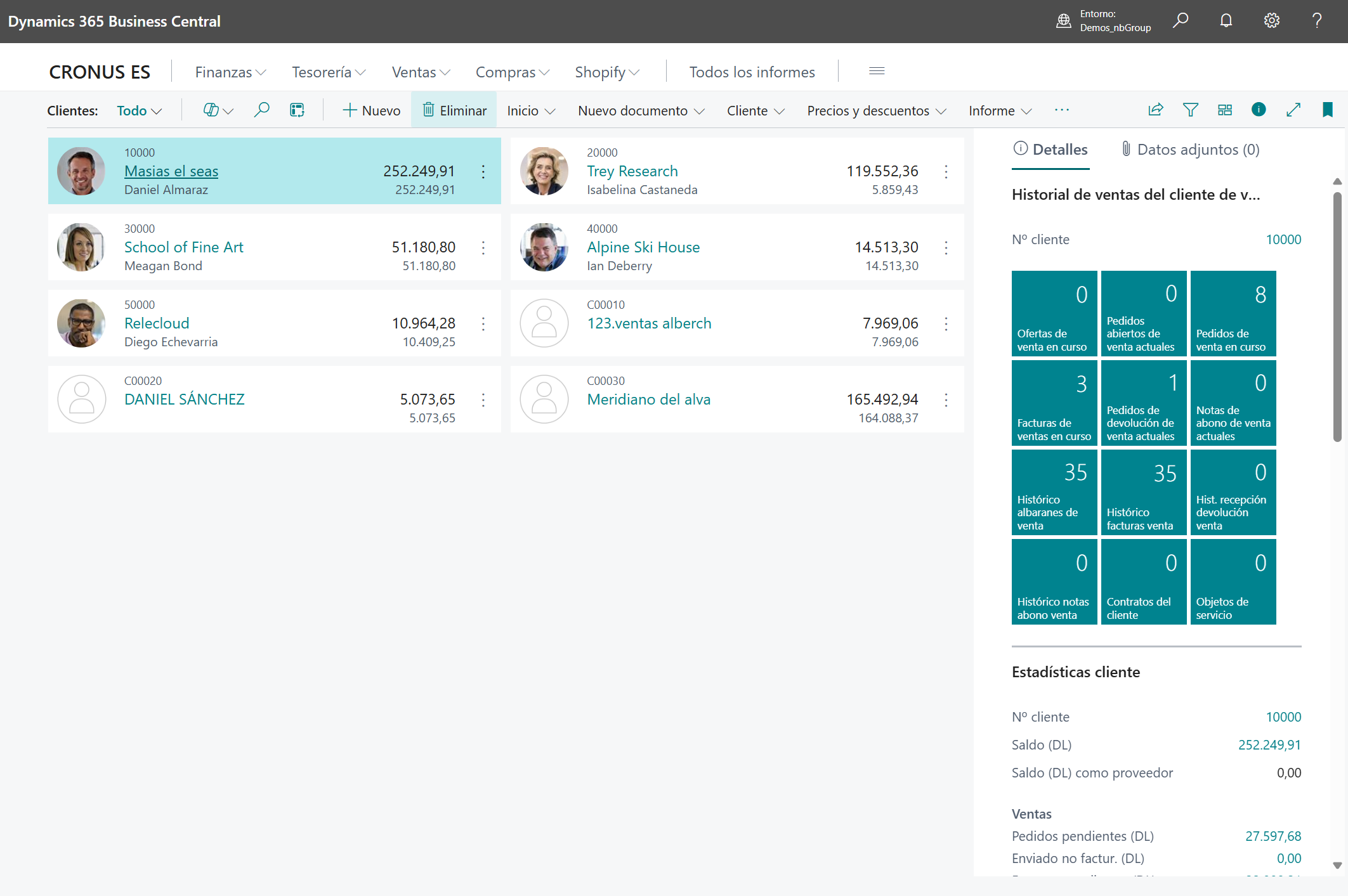Expand the Inicio action group

(531, 110)
